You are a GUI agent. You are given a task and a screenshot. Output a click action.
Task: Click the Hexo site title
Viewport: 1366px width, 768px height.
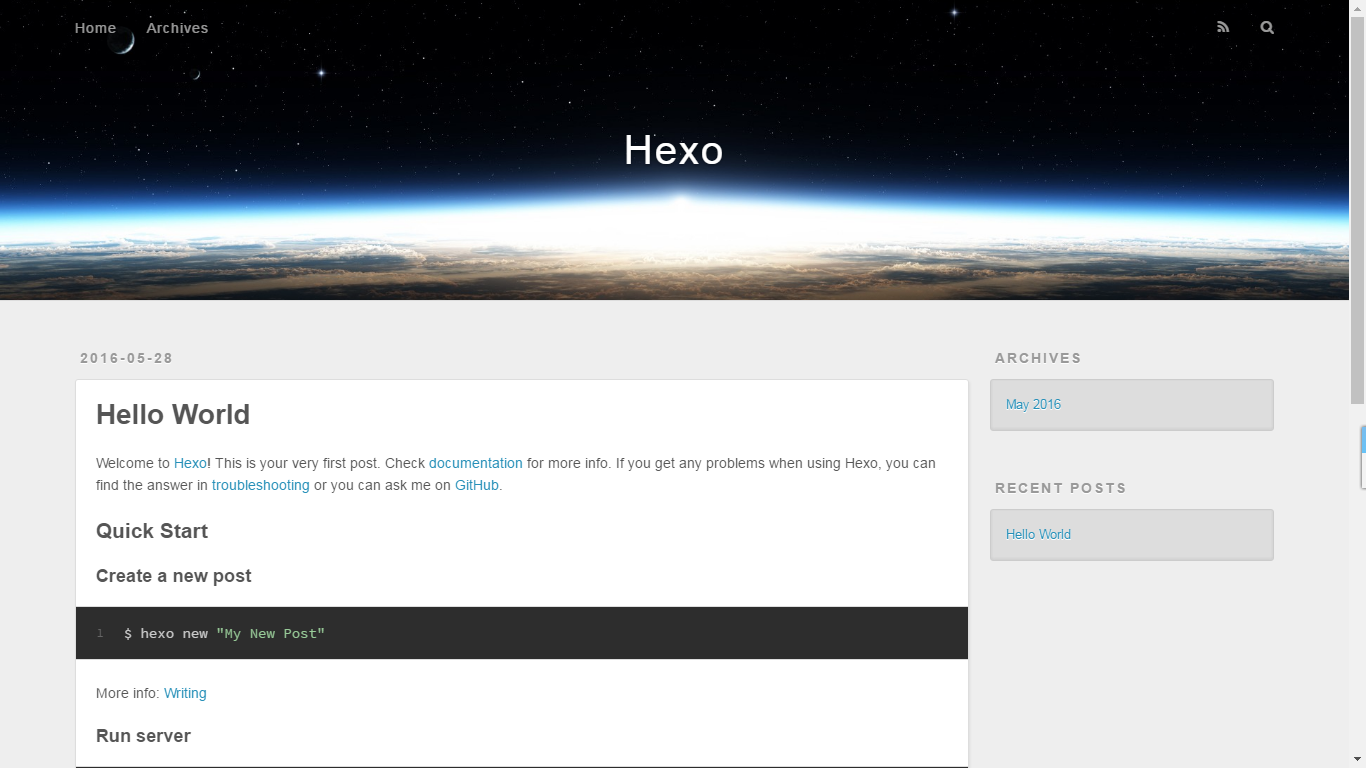pos(673,150)
